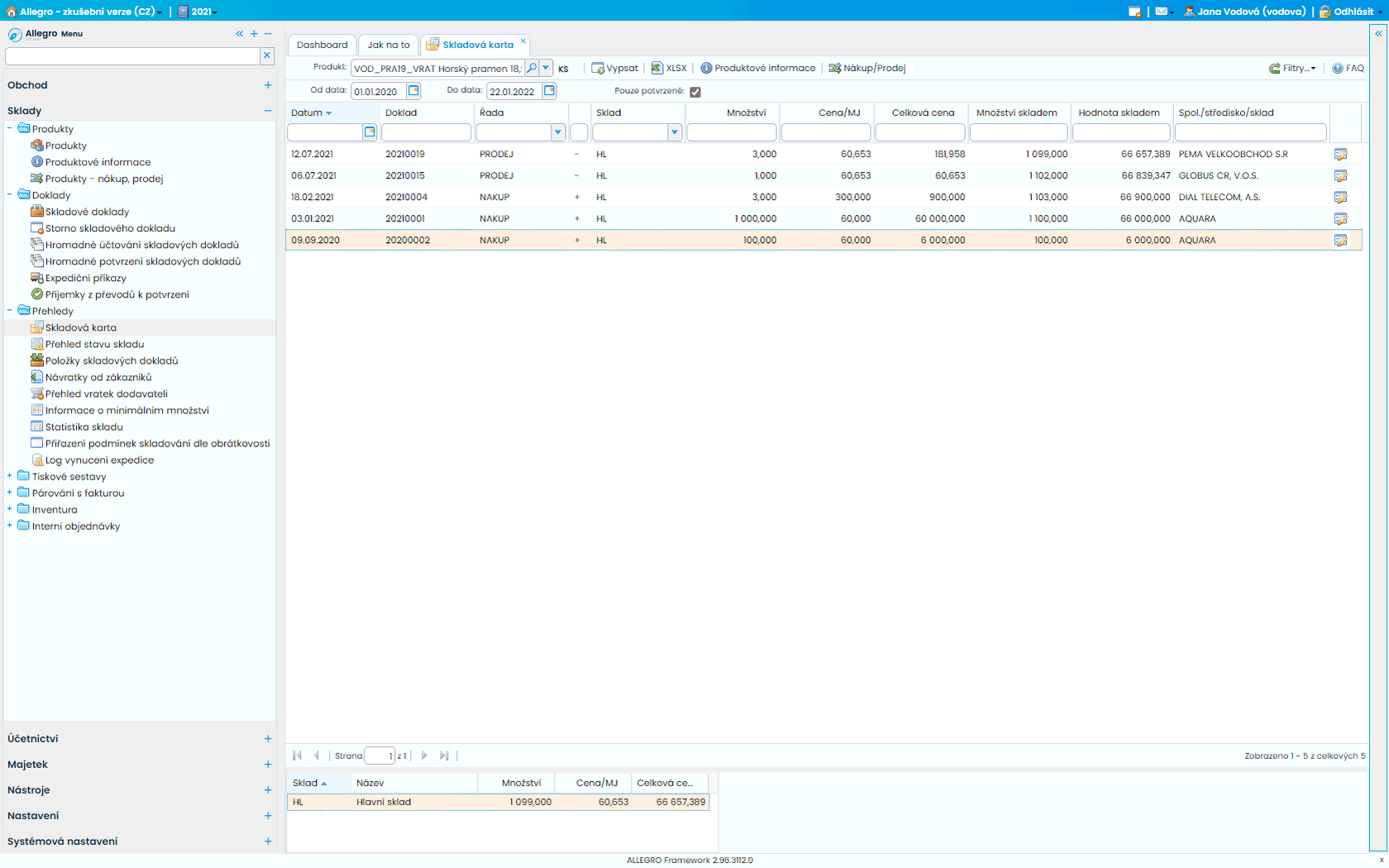The image size is (1389, 868).
Task: Open Přehled stavu skladu in the tree
Action: 94,344
